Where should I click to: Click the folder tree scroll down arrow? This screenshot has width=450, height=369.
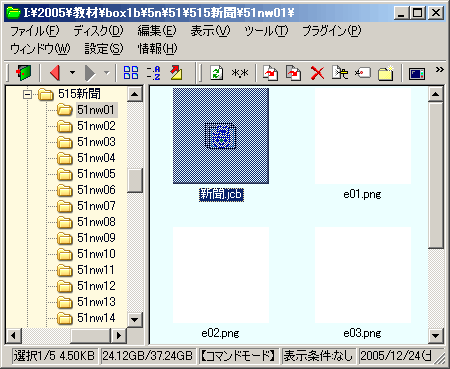point(135,320)
